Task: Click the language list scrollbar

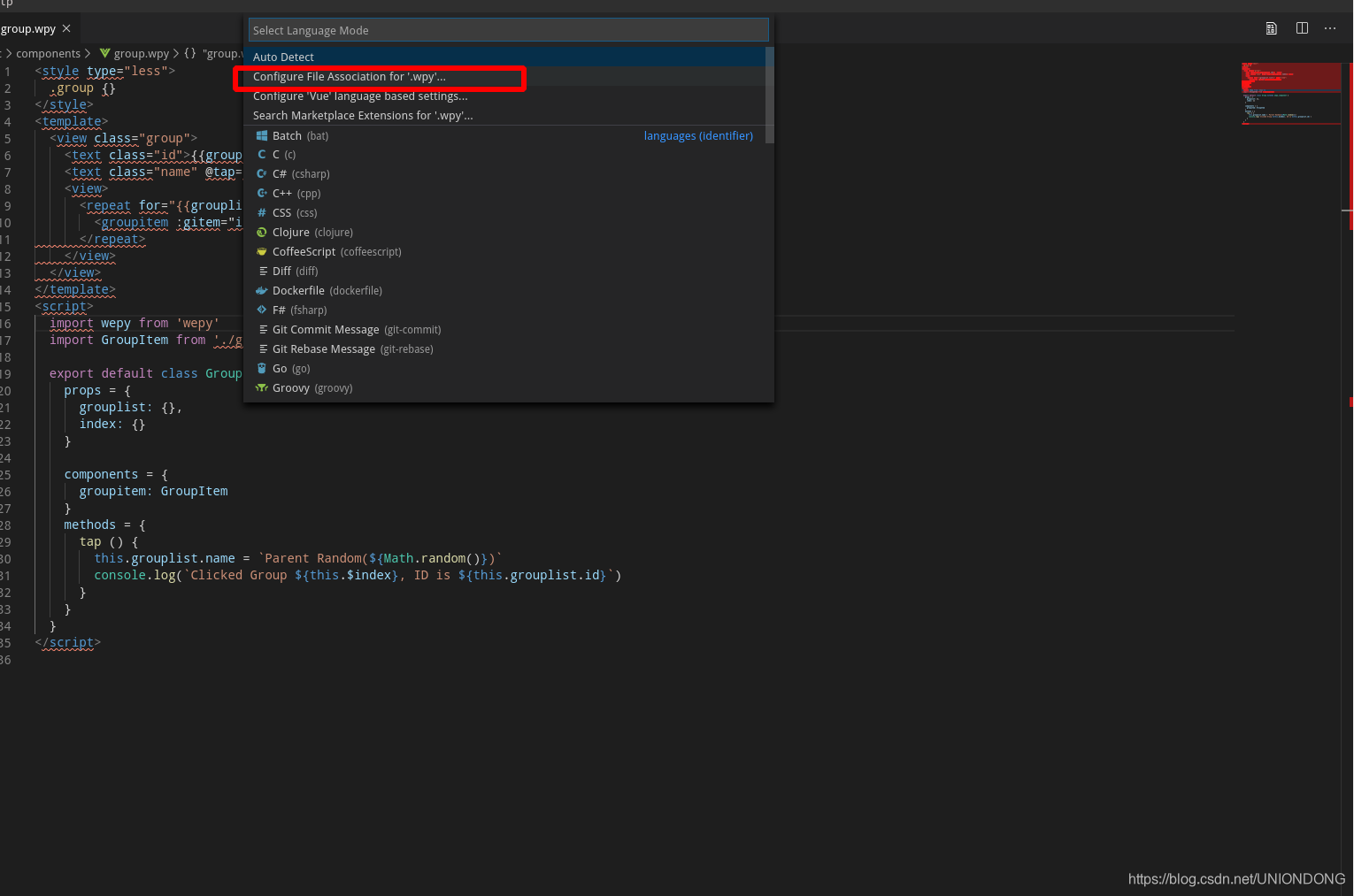Action: (x=770, y=96)
